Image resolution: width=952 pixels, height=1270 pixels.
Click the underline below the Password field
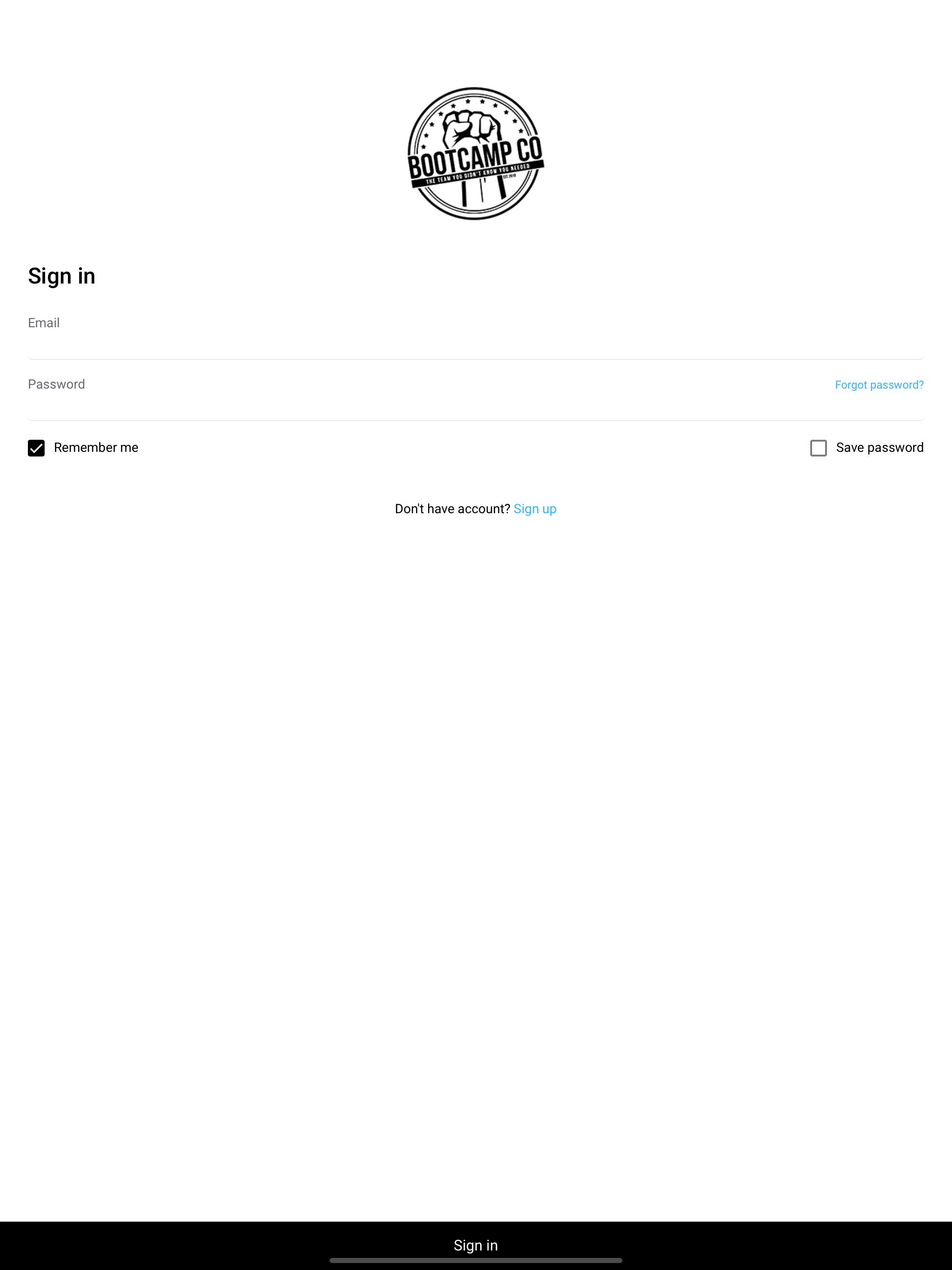[476, 420]
